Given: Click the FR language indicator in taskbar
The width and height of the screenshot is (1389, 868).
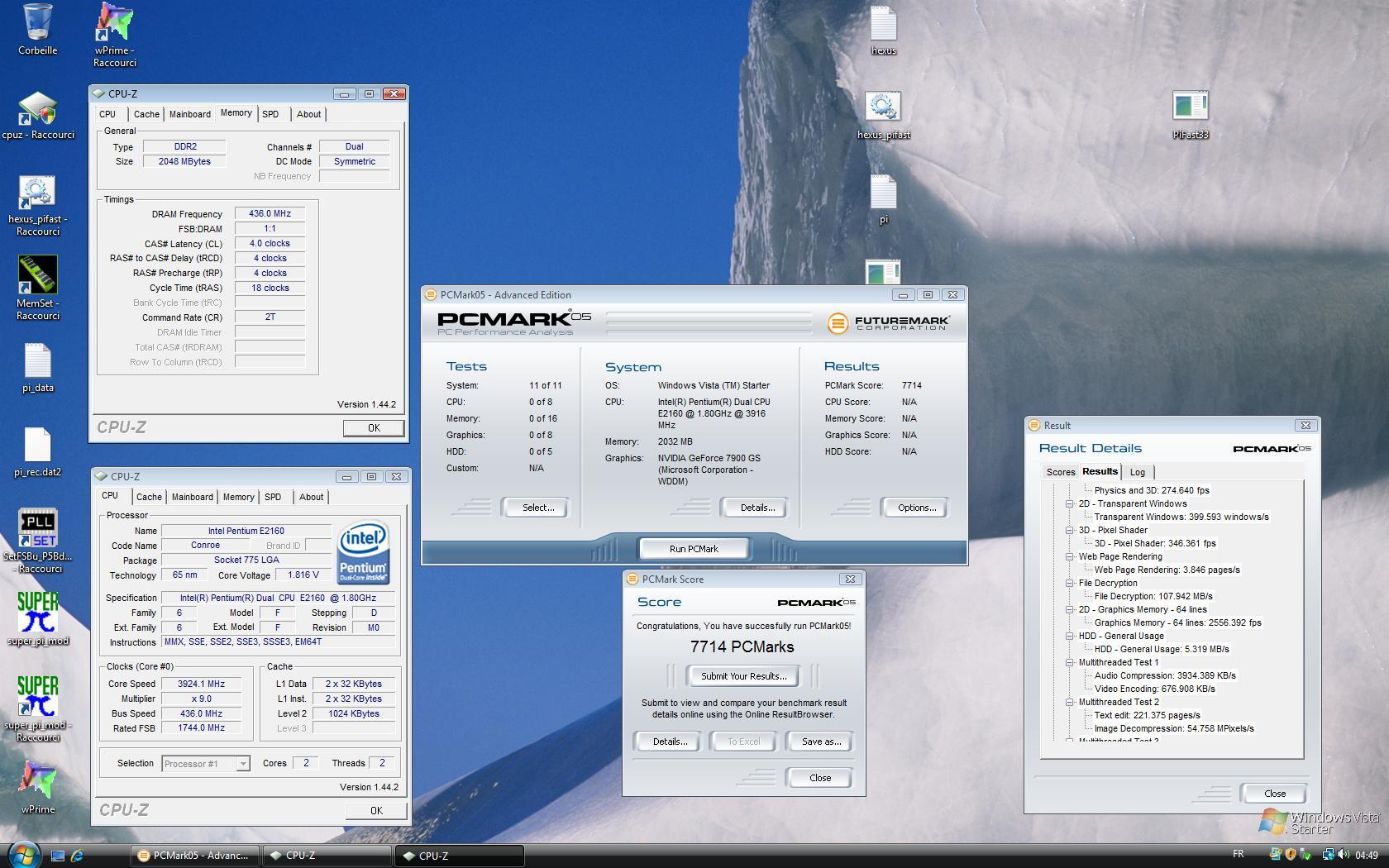Looking at the screenshot, I should click(x=1238, y=854).
